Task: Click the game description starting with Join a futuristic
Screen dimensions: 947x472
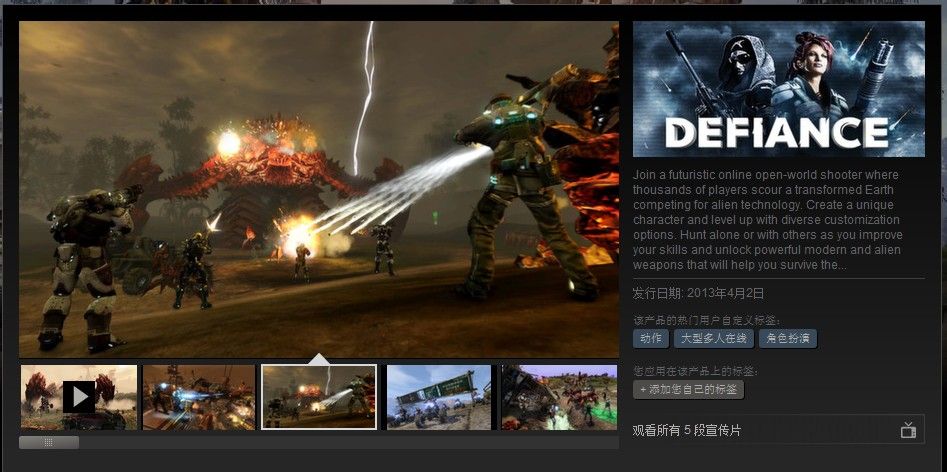Action: [767, 220]
